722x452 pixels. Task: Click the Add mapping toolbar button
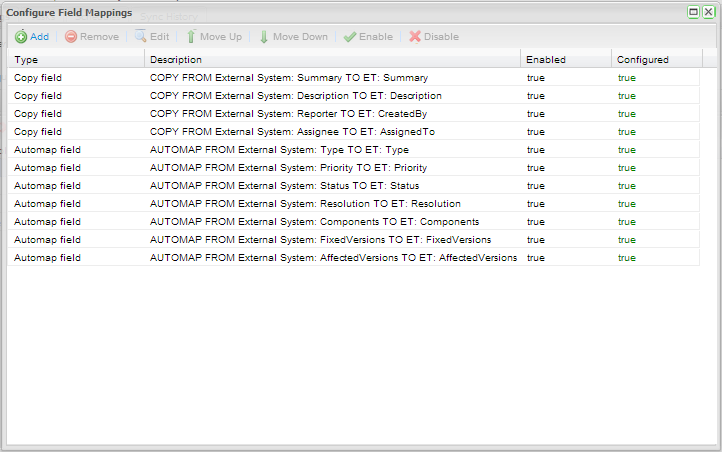click(32, 37)
